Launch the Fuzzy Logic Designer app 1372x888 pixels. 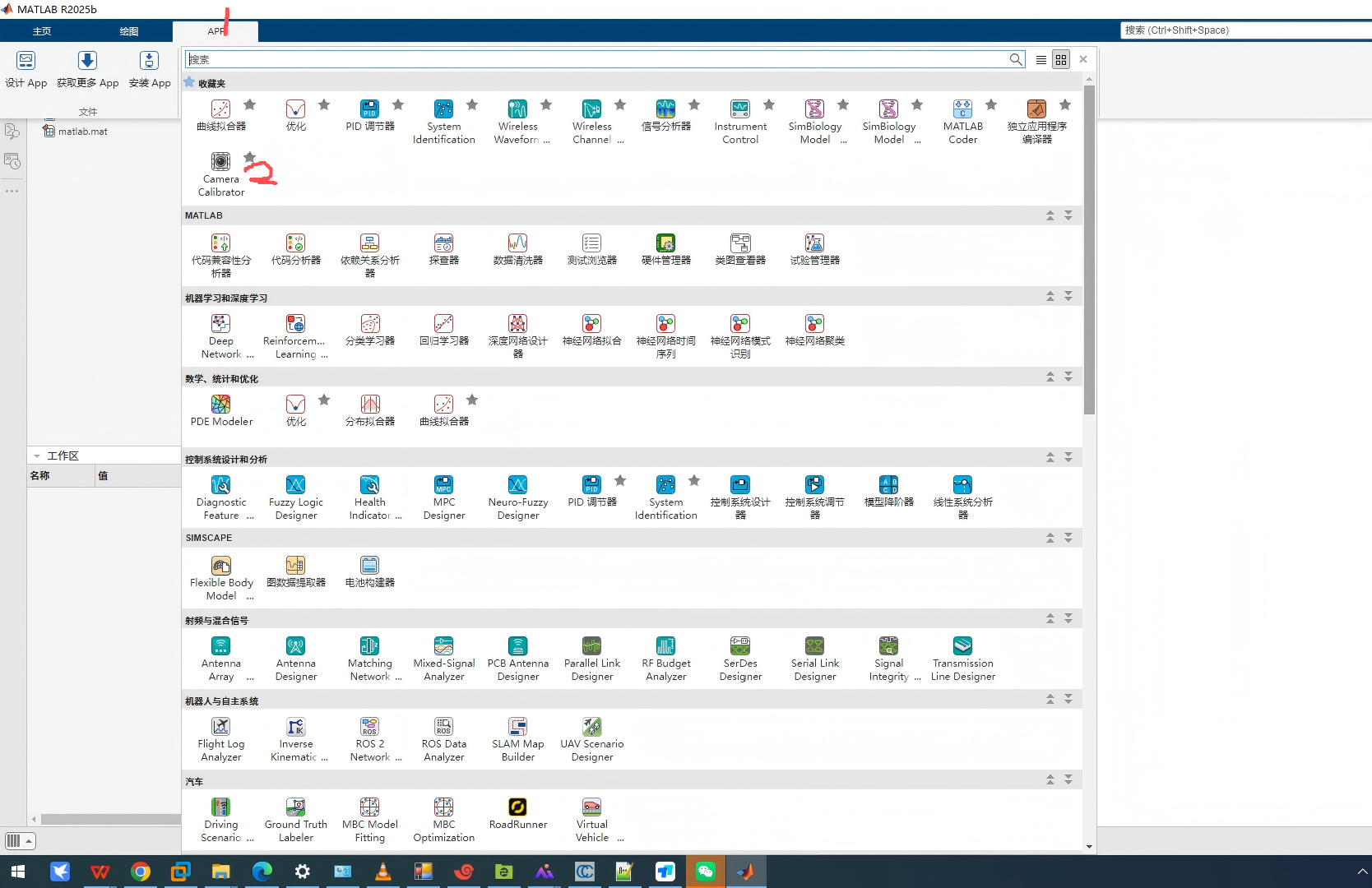tap(295, 497)
